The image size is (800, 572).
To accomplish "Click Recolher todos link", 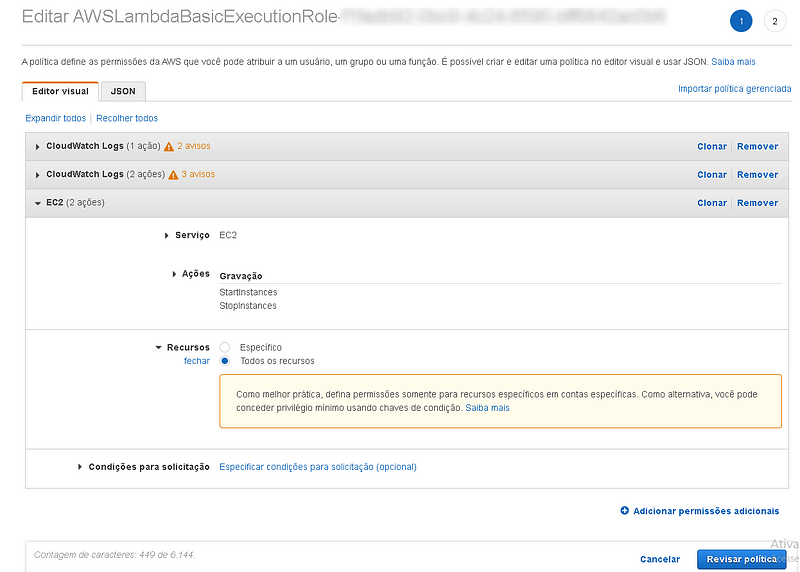I will [x=127, y=118].
